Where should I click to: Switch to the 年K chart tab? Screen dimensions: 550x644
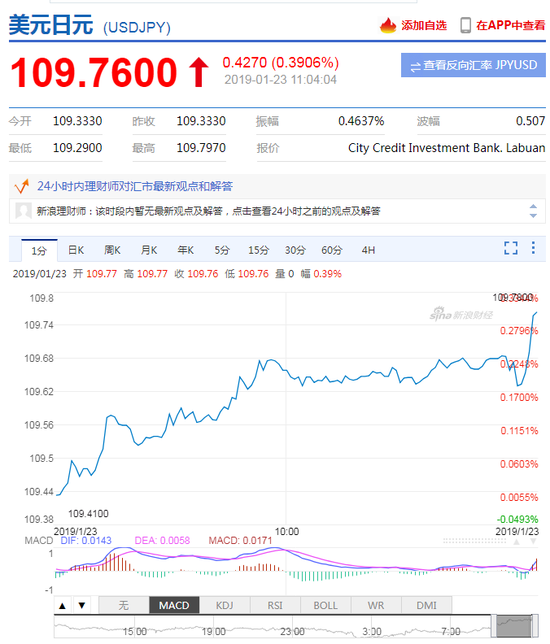186,250
